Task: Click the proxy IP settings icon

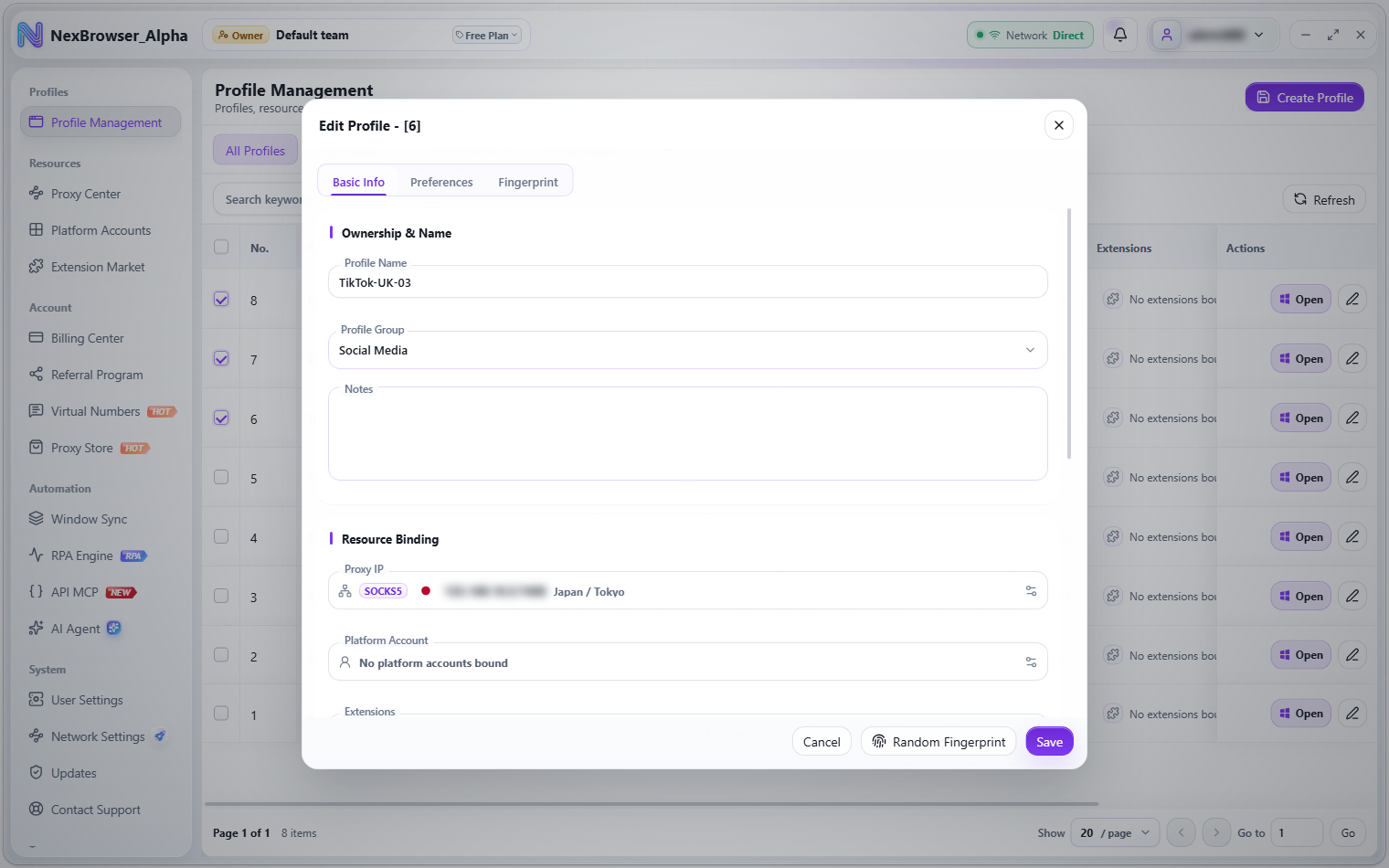Action: [1031, 591]
